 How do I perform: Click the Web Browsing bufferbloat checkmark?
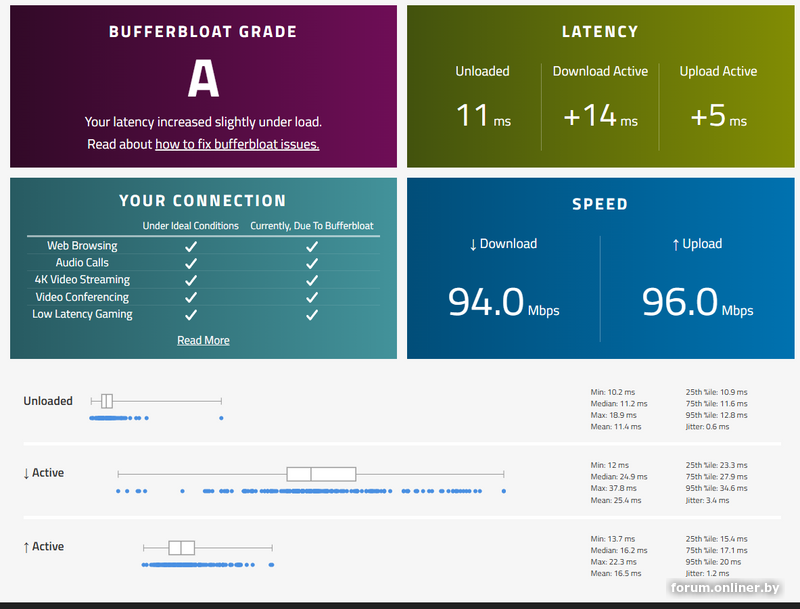point(312,246)
